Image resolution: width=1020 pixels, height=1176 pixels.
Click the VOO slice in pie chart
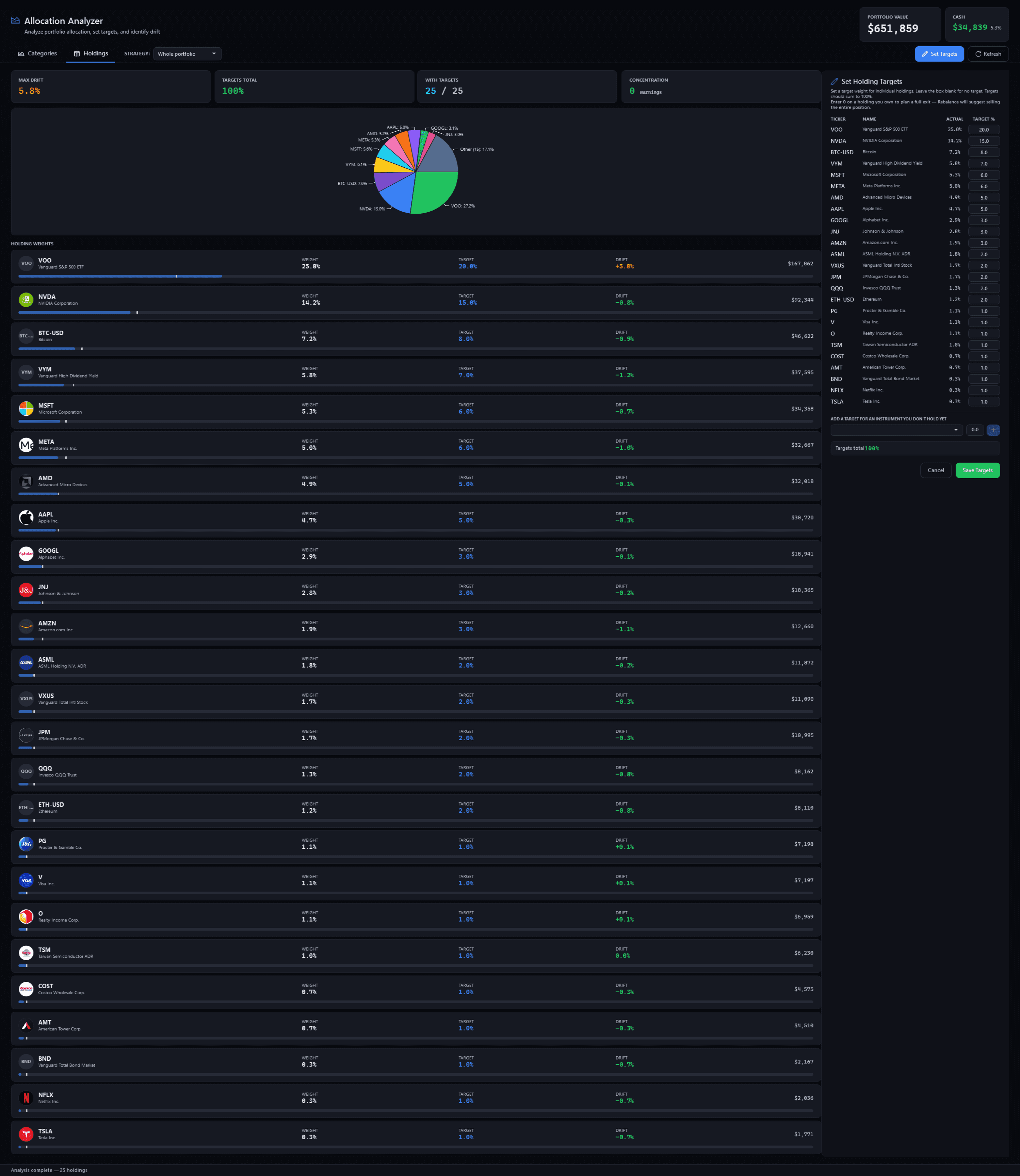435,192
